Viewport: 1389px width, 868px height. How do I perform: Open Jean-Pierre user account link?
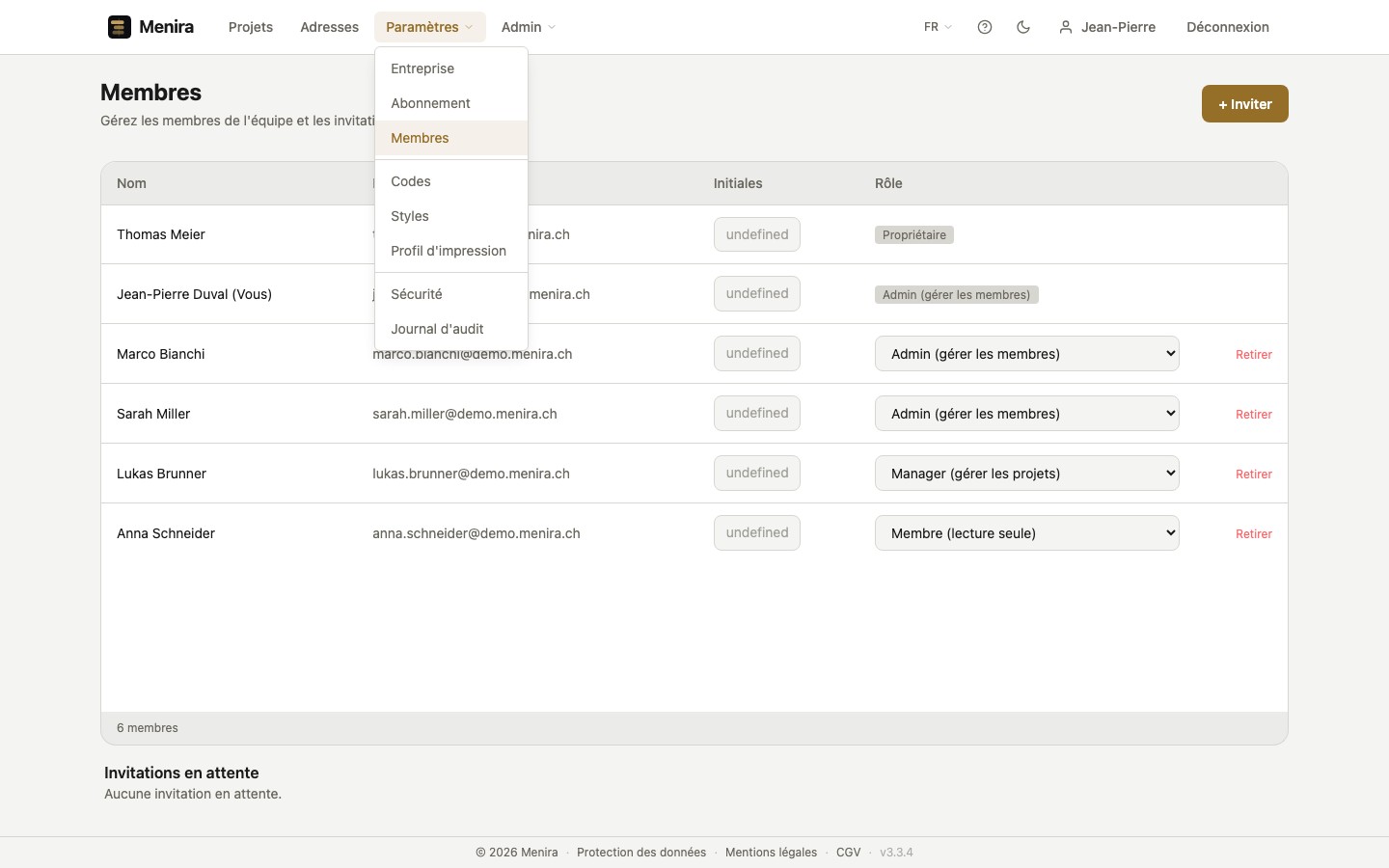click(x=1107, y=27)
